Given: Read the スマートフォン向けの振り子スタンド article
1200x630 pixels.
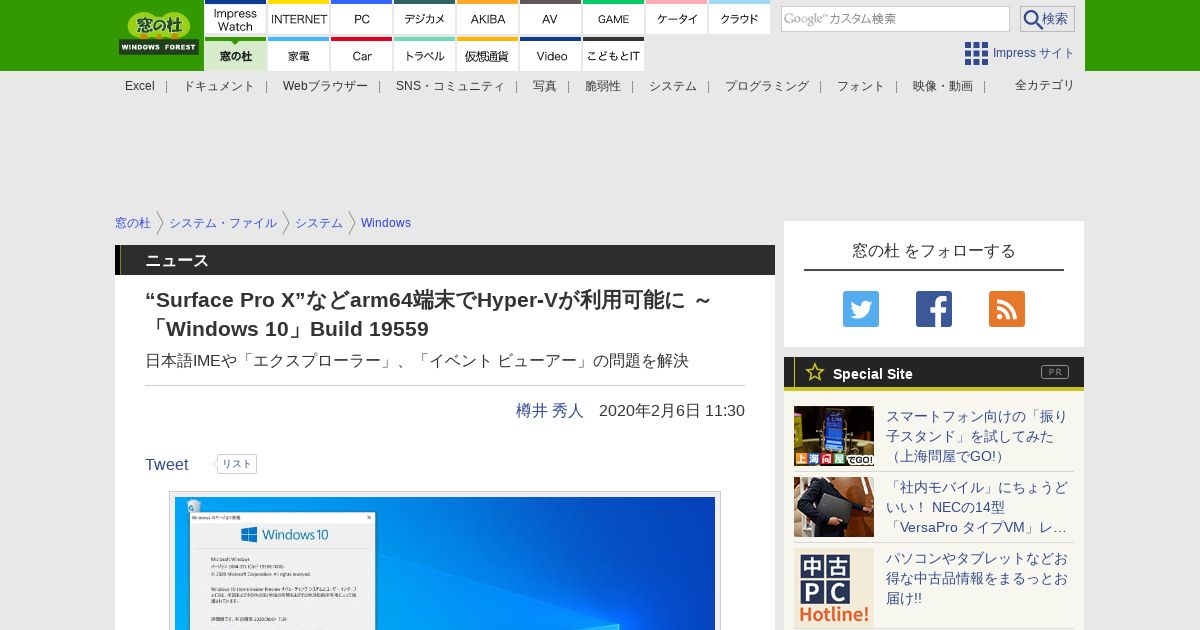Looking at the screenshot, I should (978, 436).
